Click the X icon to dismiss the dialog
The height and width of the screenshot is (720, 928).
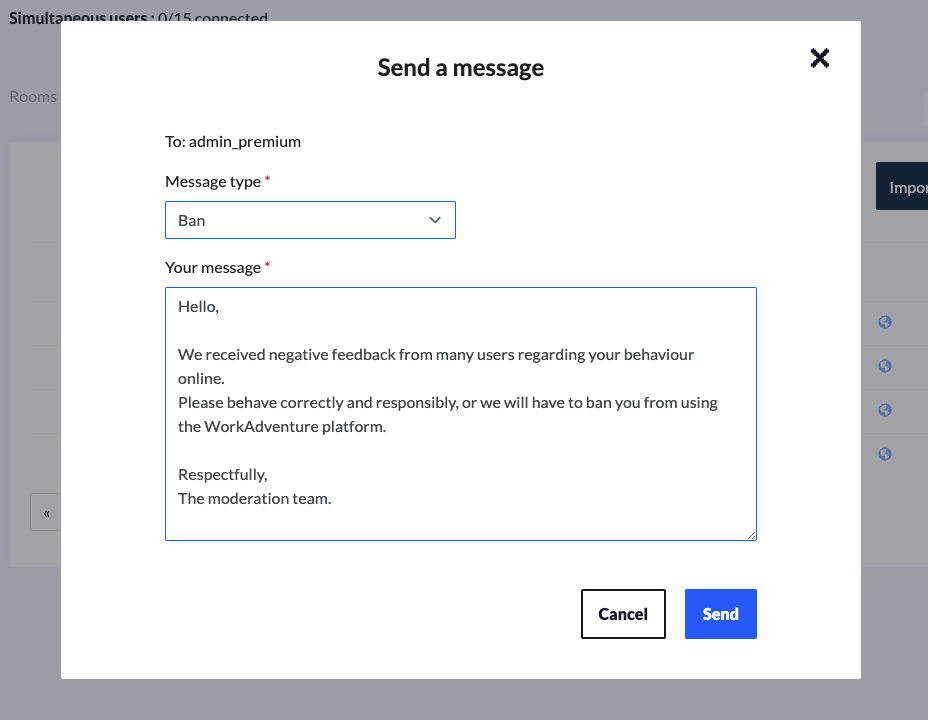[819, 58]
